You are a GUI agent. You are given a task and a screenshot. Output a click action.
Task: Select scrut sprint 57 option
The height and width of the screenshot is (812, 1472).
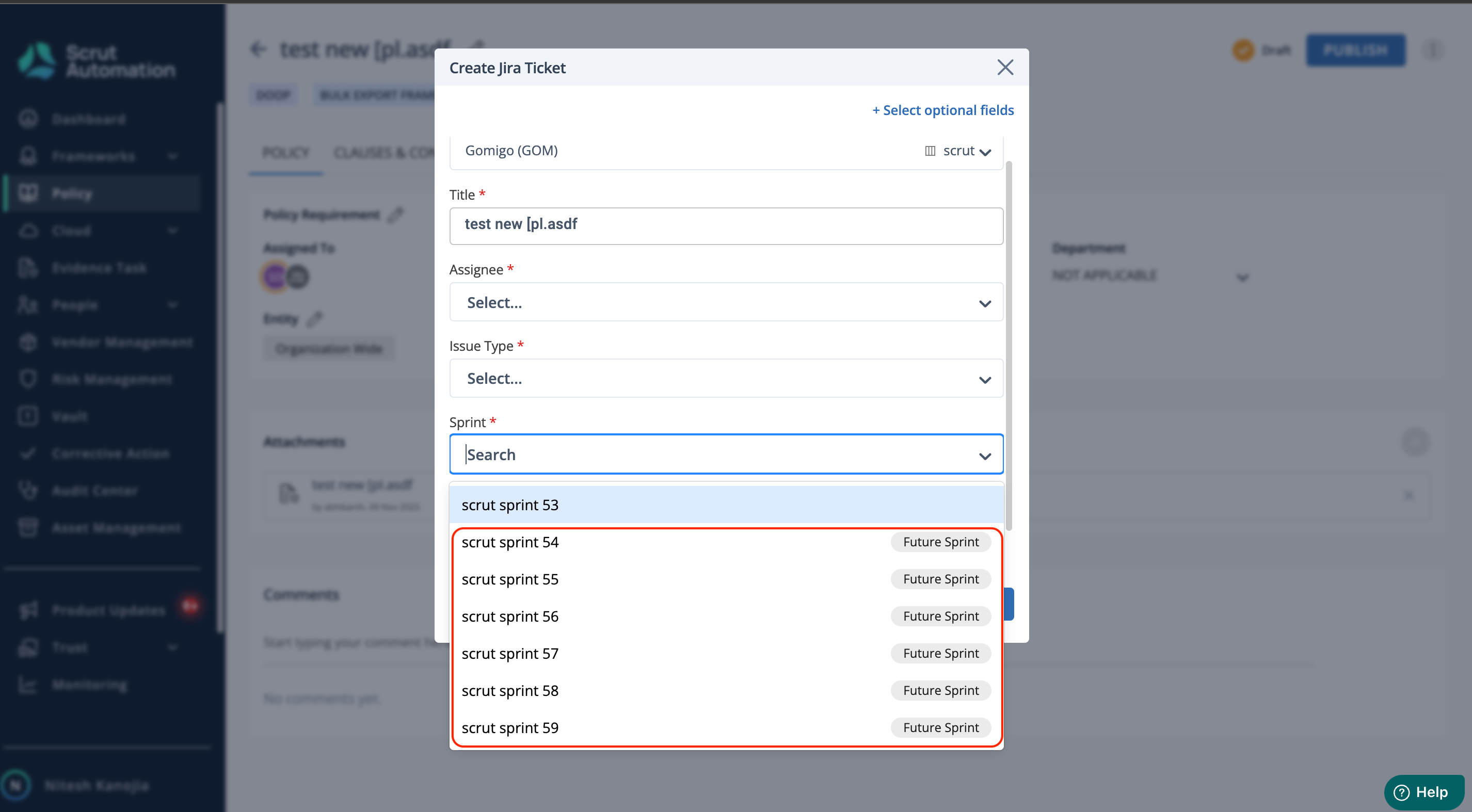click(726, 653)
